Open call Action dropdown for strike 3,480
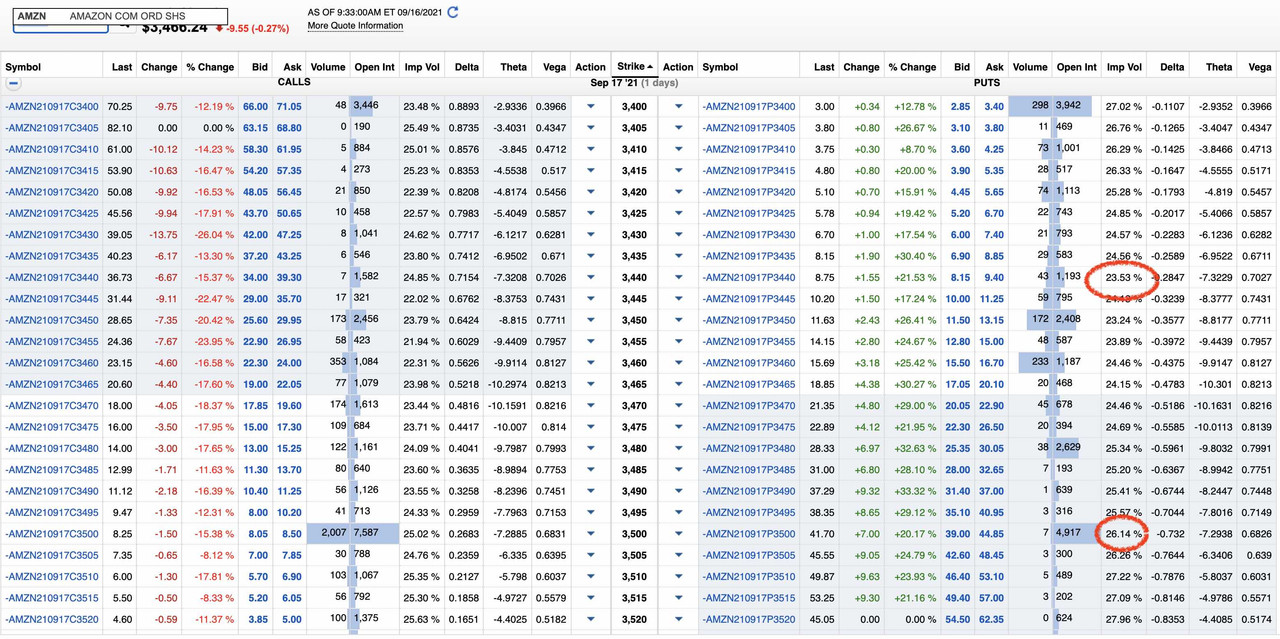 point(590,449)
